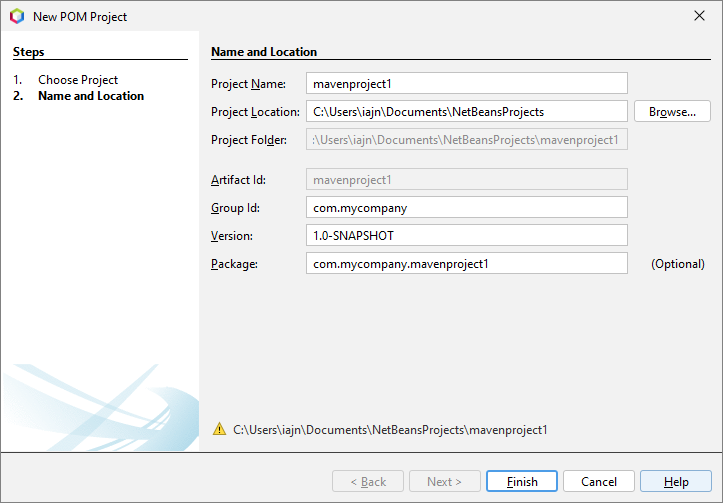Click the disabled Next button
This screenshot has width=723, height=503.
[444, 481]
